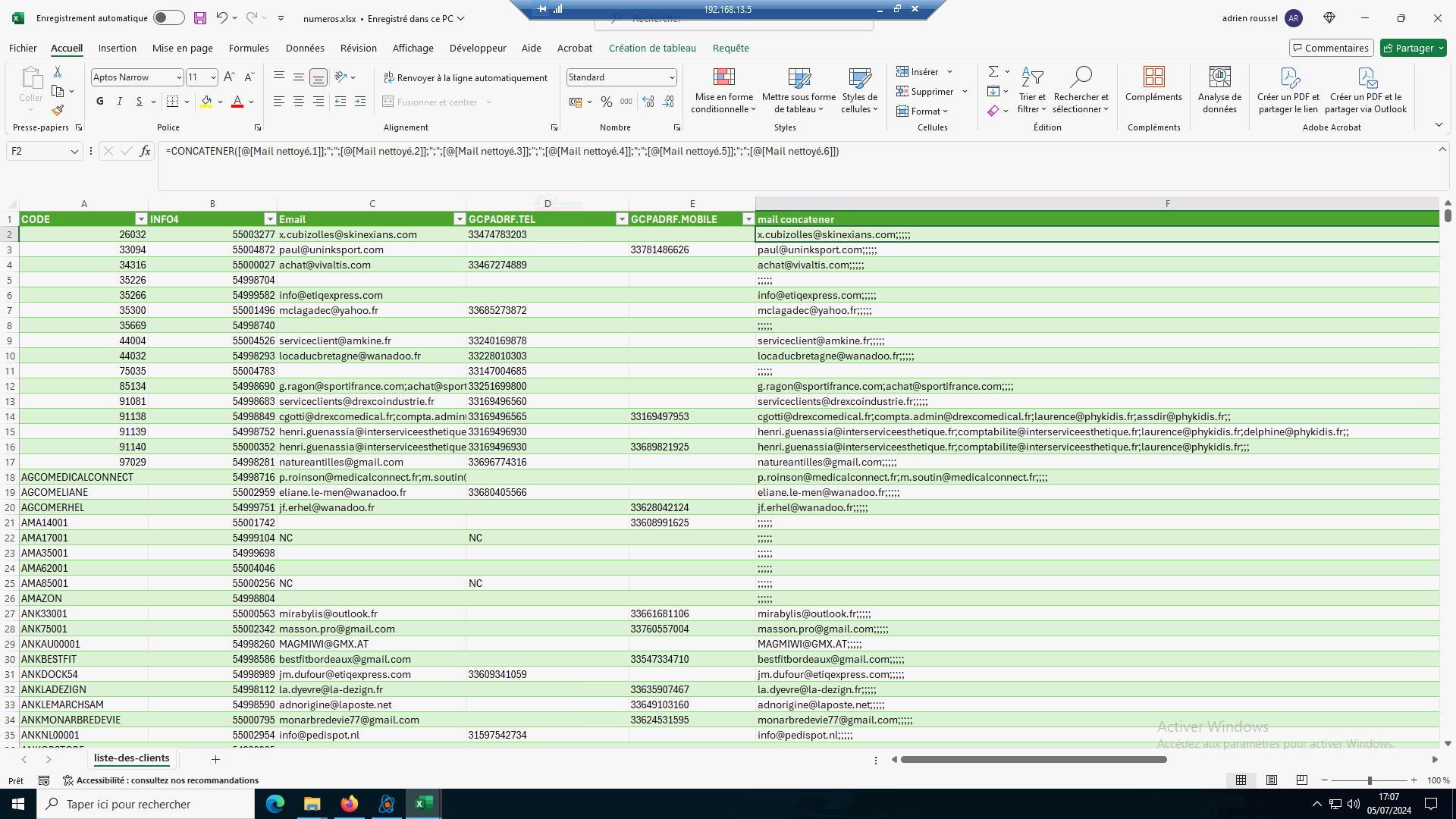This screenshot has width=1456, height=819.
Task: Open conditional formatting (Mise en forme conditionnelle)
Action: [723, 91]
